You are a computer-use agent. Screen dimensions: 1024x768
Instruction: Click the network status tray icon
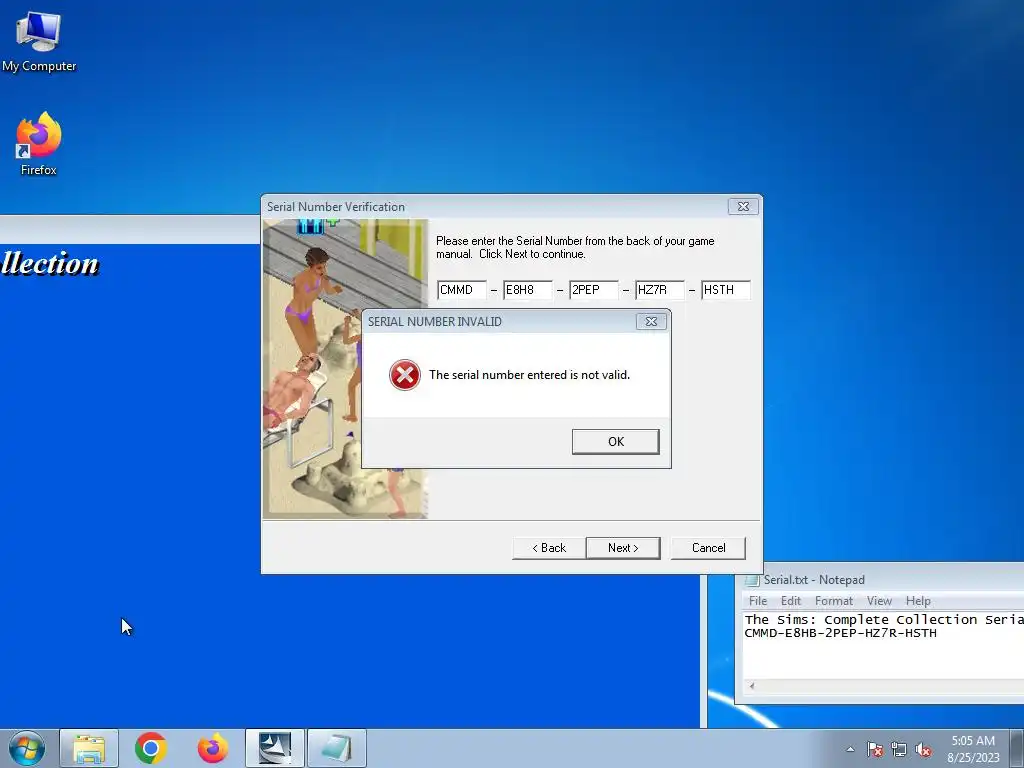click(899, 749)
